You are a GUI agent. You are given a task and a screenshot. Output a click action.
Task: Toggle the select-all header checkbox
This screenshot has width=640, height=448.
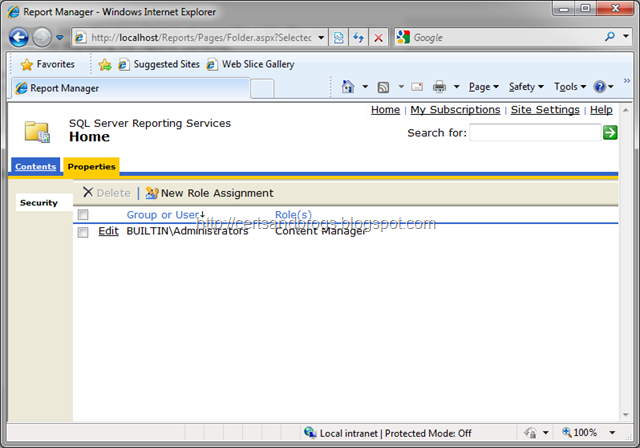[83, 215]
